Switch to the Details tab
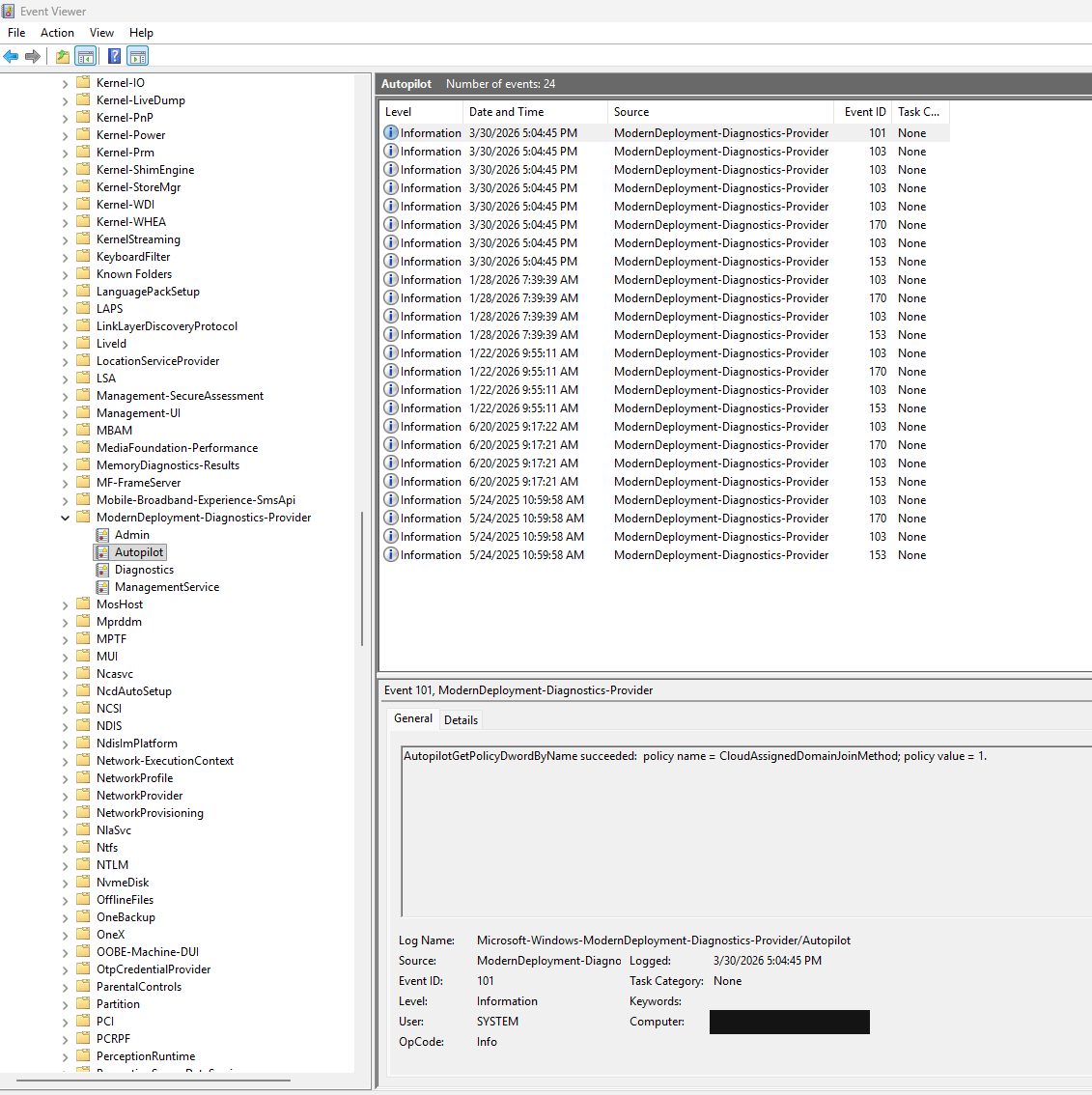The width and height of the screenshot is (1092, 1095). tap(461, 720)
